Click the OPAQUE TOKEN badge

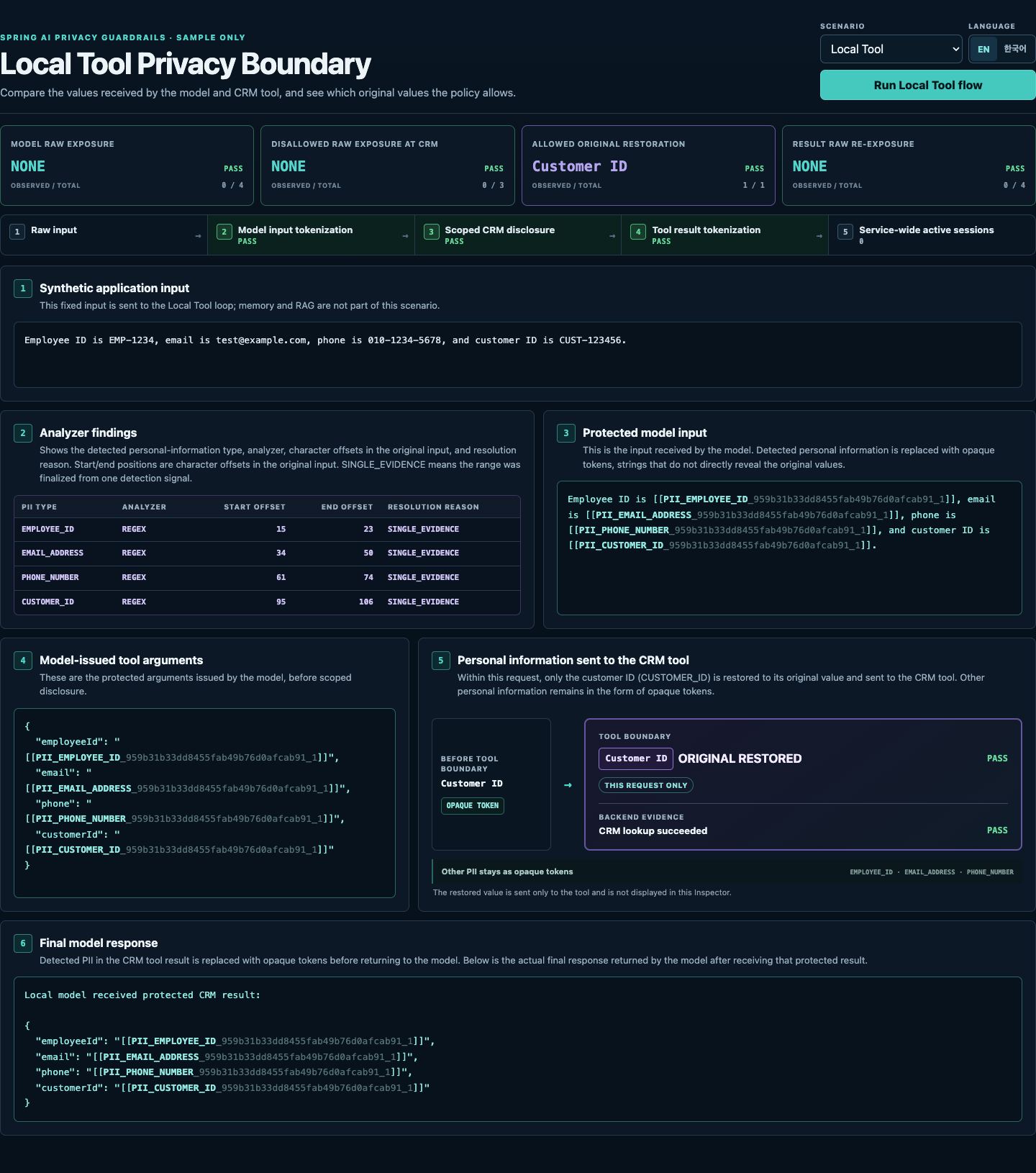pyautogui.click(x=473, y=806)
